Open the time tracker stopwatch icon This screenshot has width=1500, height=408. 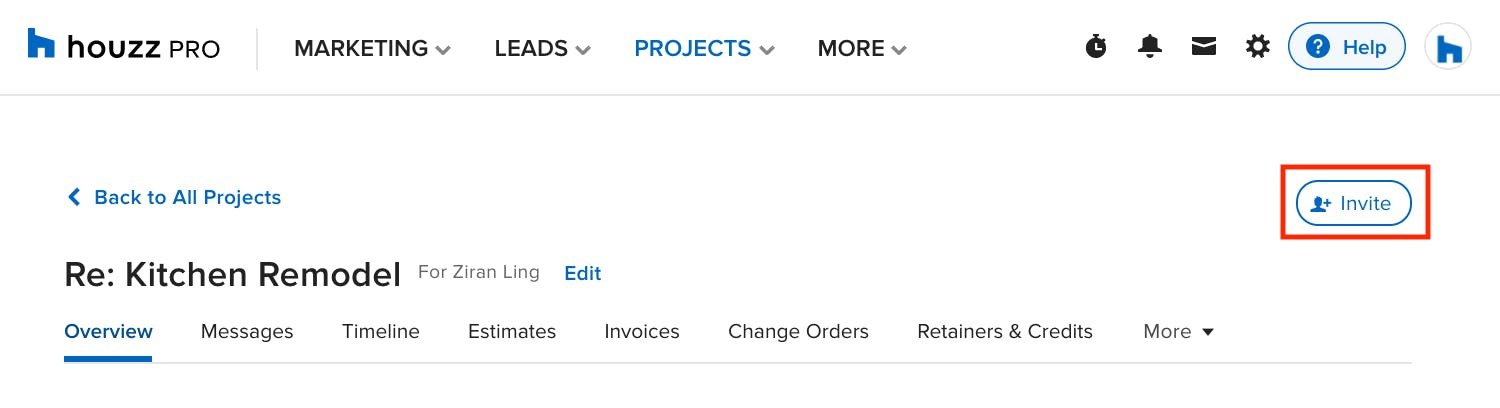pos(1097,46)
